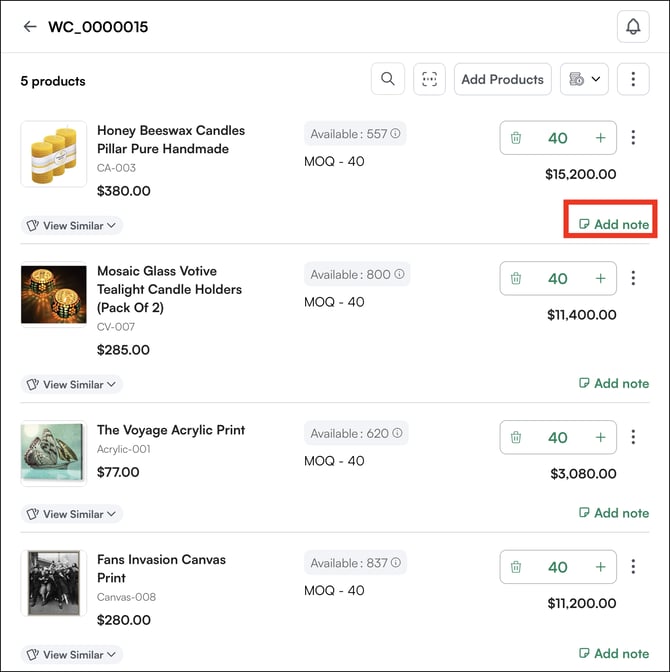Expand the pricing settings dropdown in toolbar
This screenshot has width=670, height=672.
click(x=584, y=79)
